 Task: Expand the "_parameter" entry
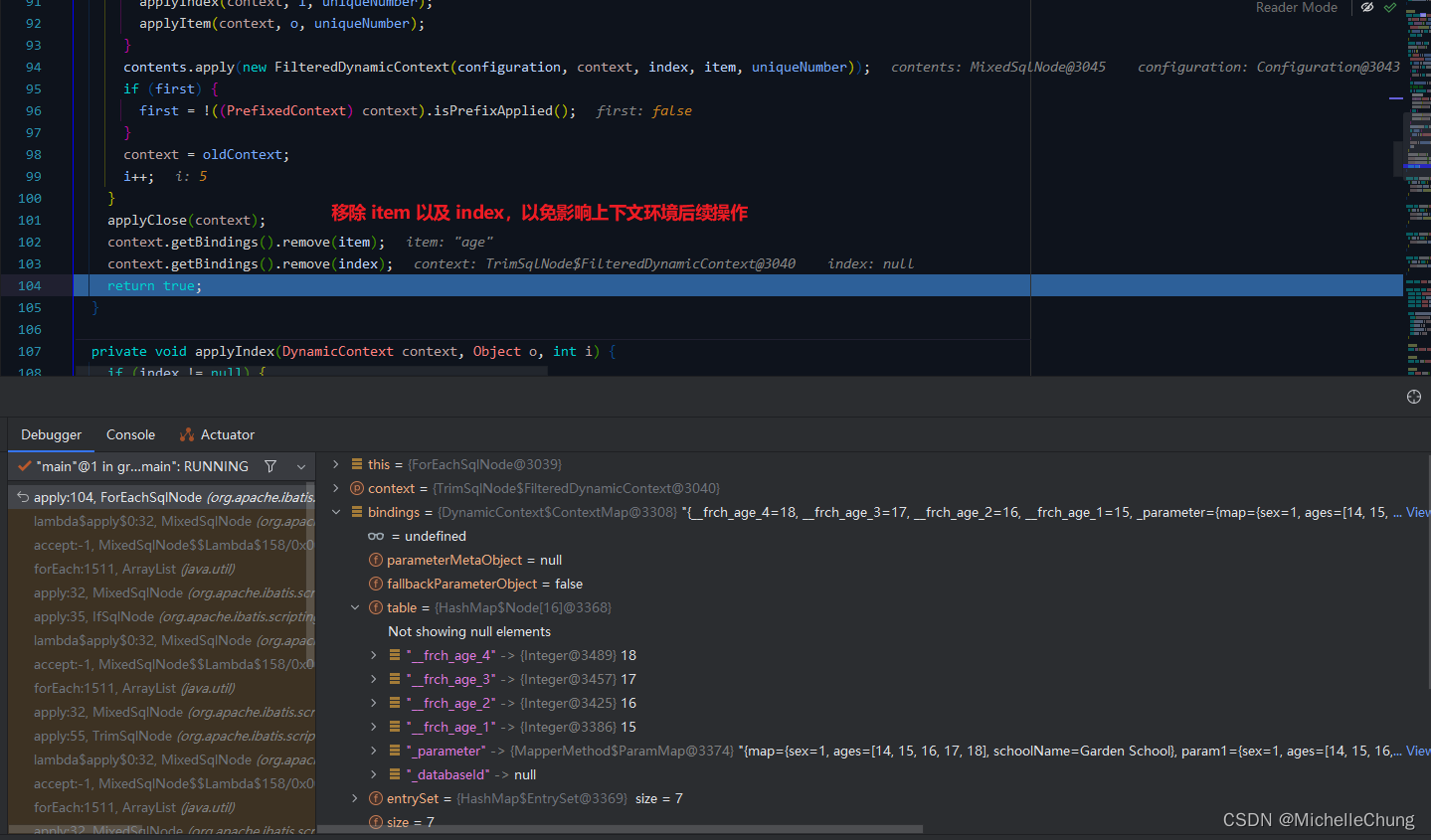click(x=374, y=751)
